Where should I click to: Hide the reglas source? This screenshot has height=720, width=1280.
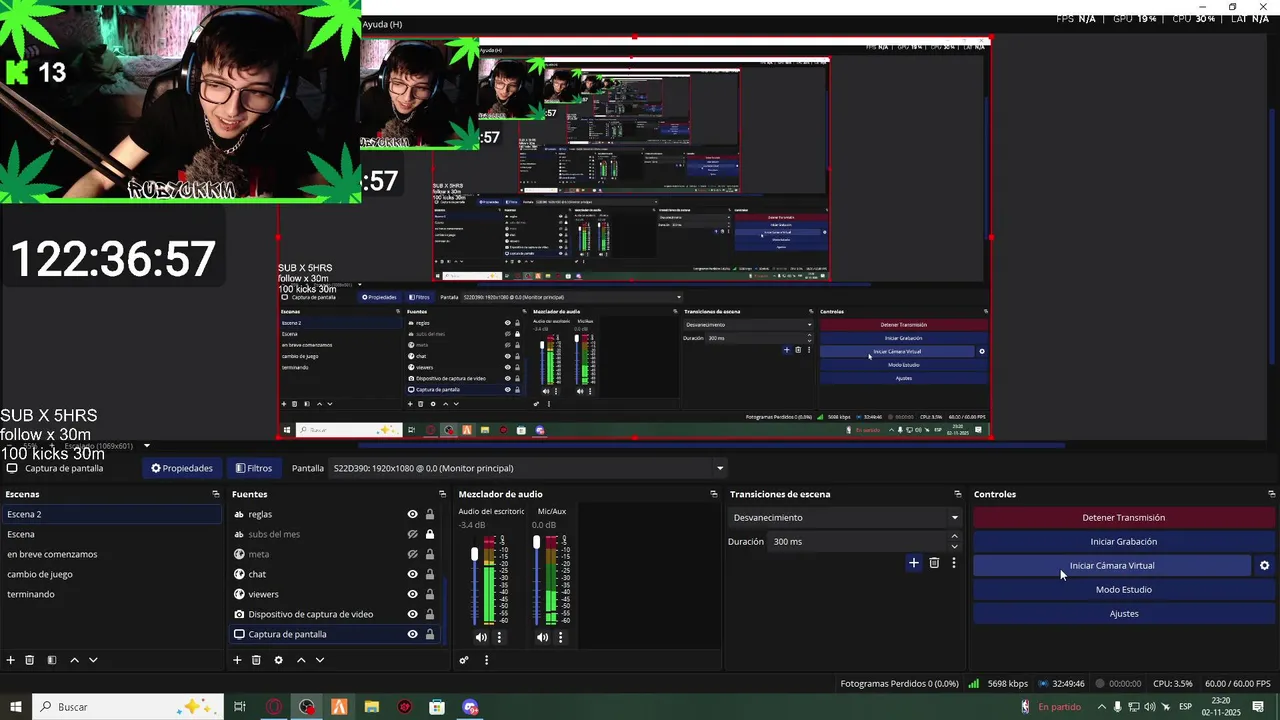click(412, 514)
